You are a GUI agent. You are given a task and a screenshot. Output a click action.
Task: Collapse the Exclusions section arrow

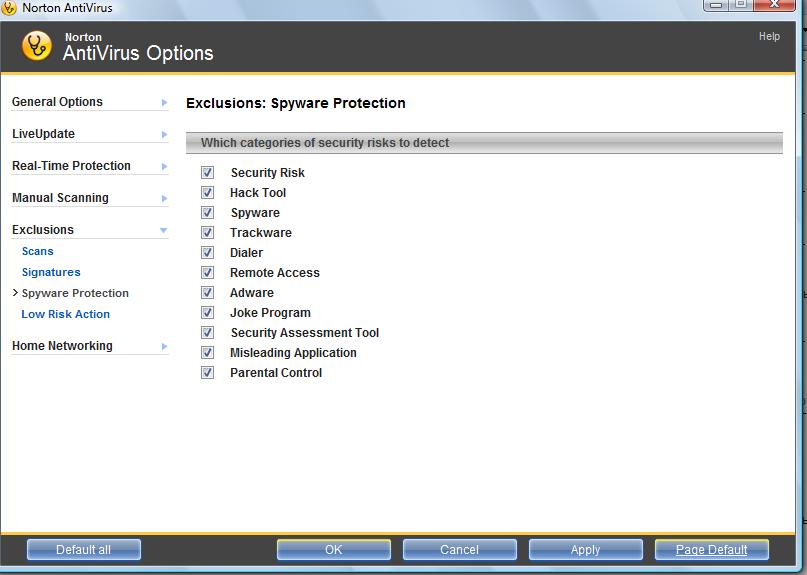coord(164,230)
